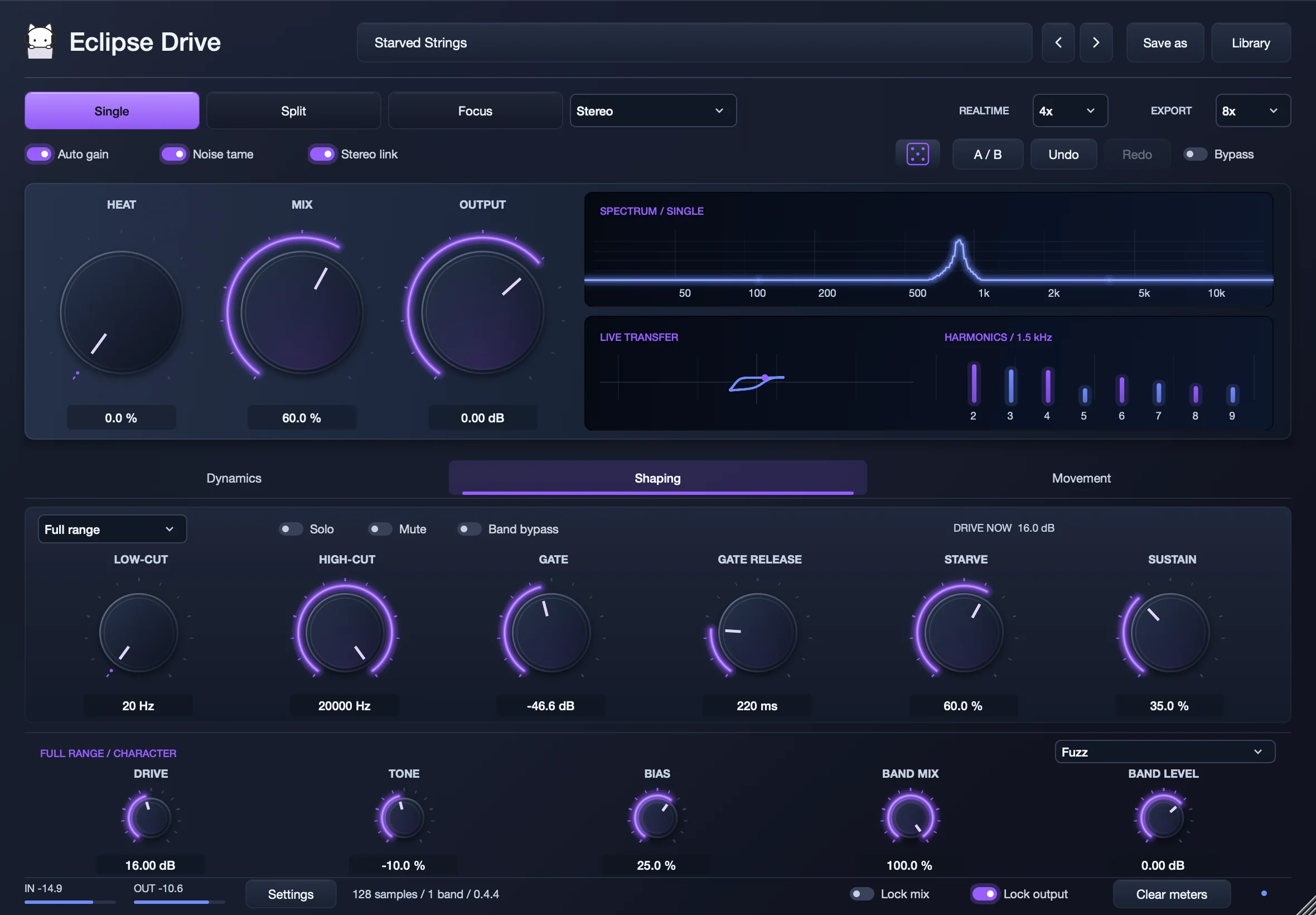Screen dimensions: 1316x915
Task: Click the harmonic 5 bar
Action: (1084, 394)
